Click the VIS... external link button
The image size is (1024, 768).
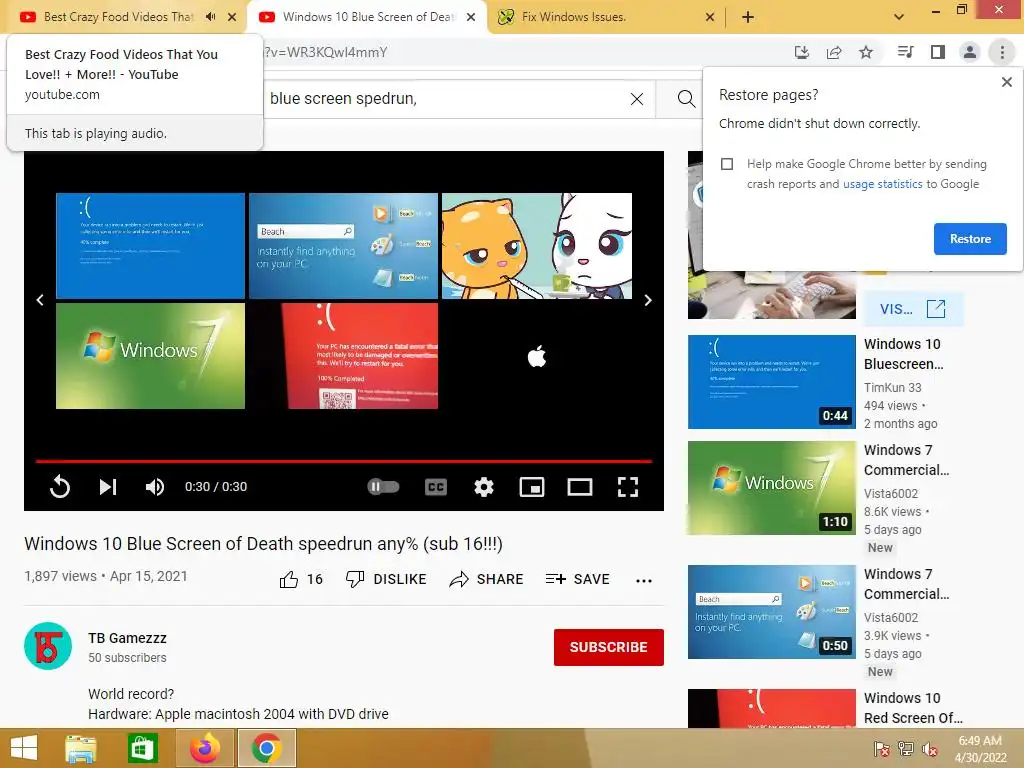(x=913, y=309)
